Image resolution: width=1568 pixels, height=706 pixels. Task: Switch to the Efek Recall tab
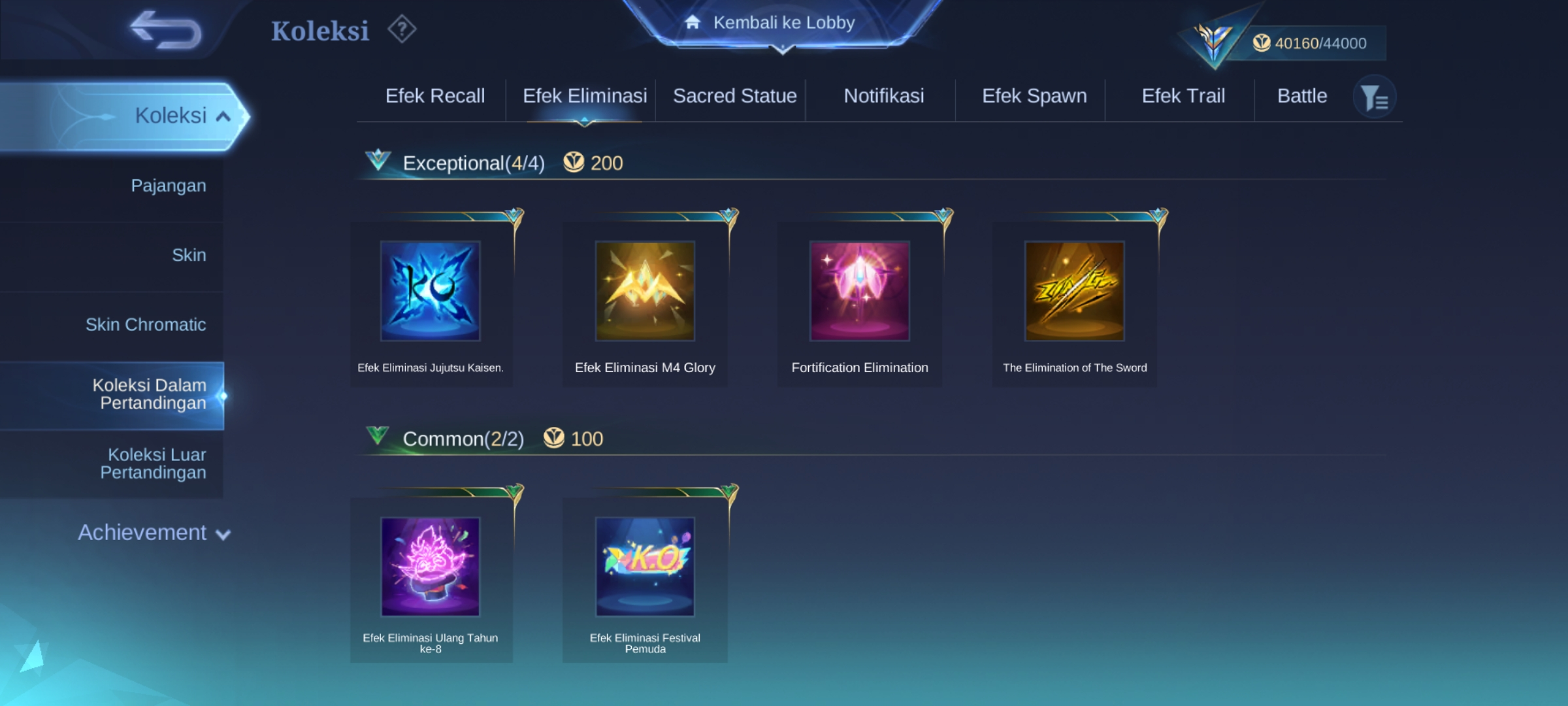coord(435,96)
